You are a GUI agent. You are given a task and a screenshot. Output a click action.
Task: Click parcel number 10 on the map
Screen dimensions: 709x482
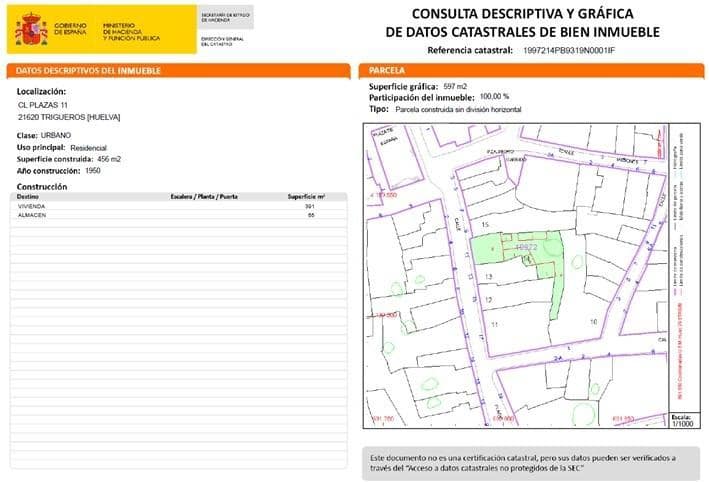(593, 322)
